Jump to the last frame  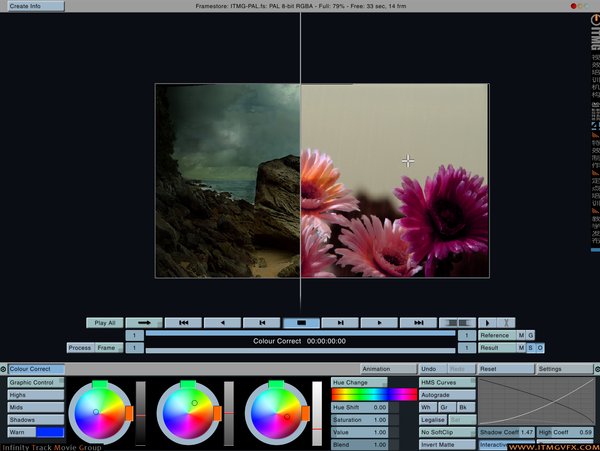click(418, 323)
